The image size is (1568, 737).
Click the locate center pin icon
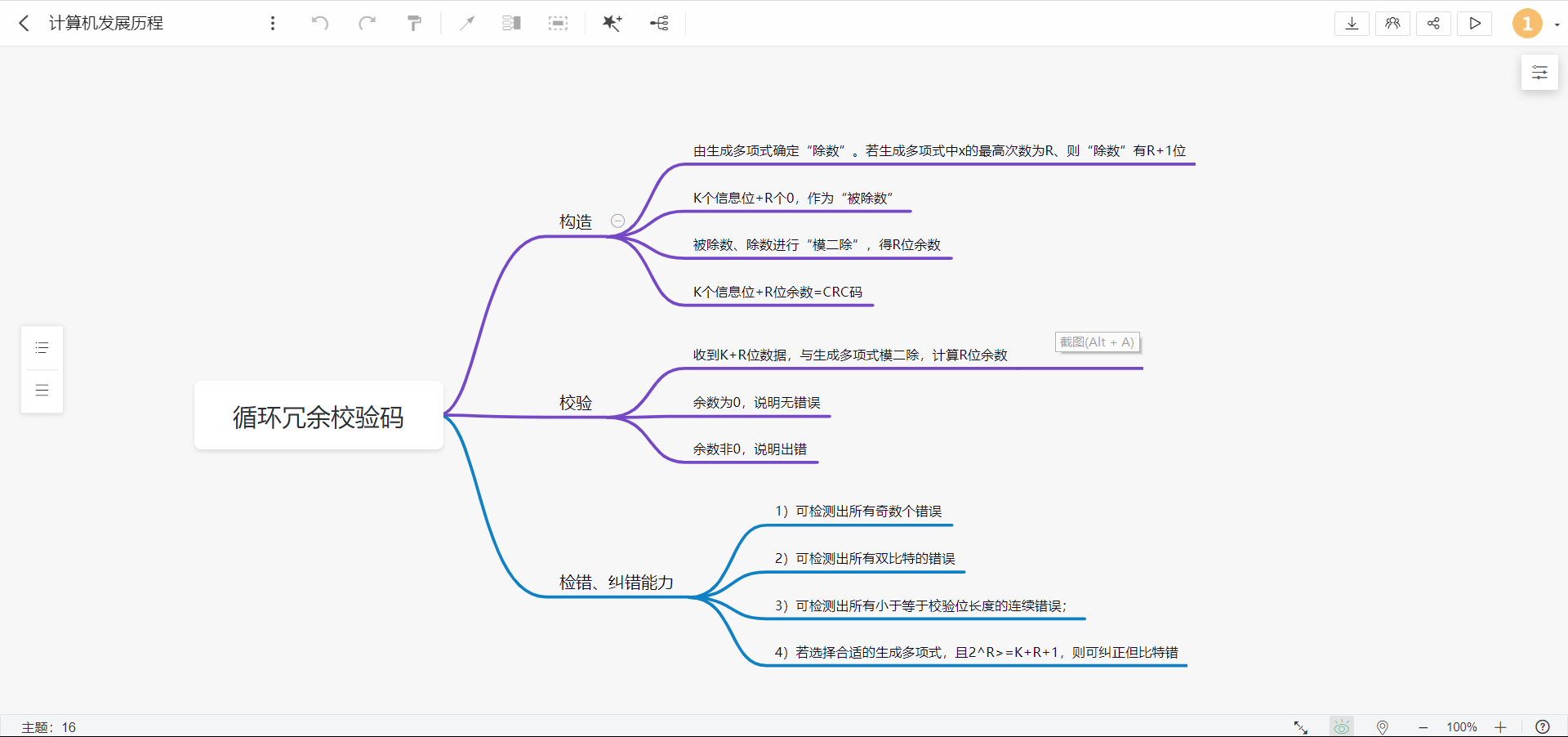point(1383,727)
